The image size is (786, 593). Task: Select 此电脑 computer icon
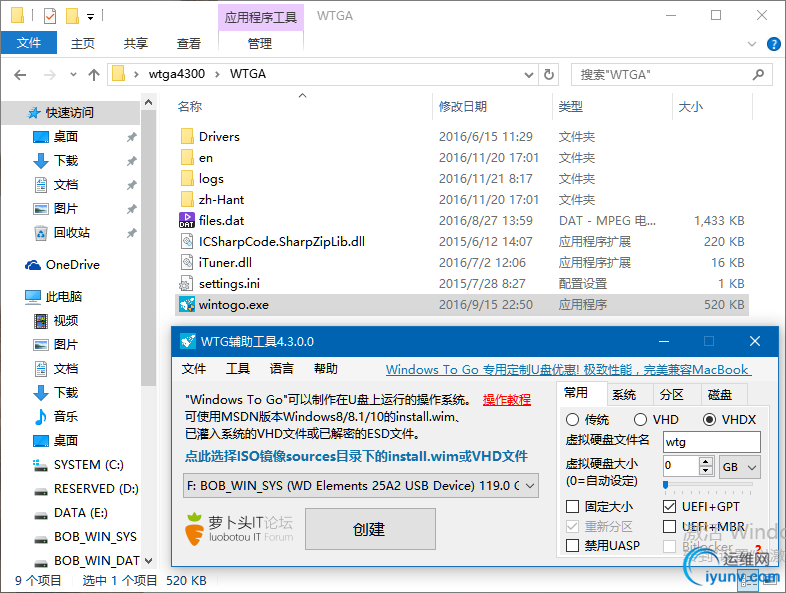[x=33, y=297]
